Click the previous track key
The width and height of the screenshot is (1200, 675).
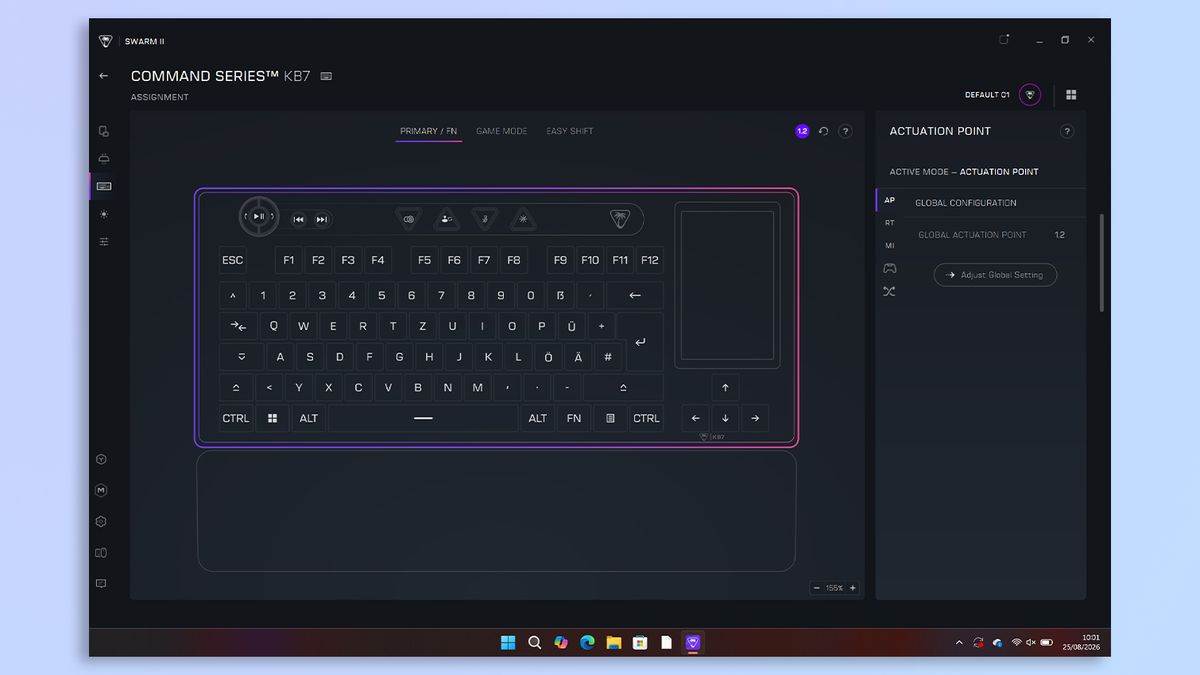pyautogui.click(x=298, y=219)
